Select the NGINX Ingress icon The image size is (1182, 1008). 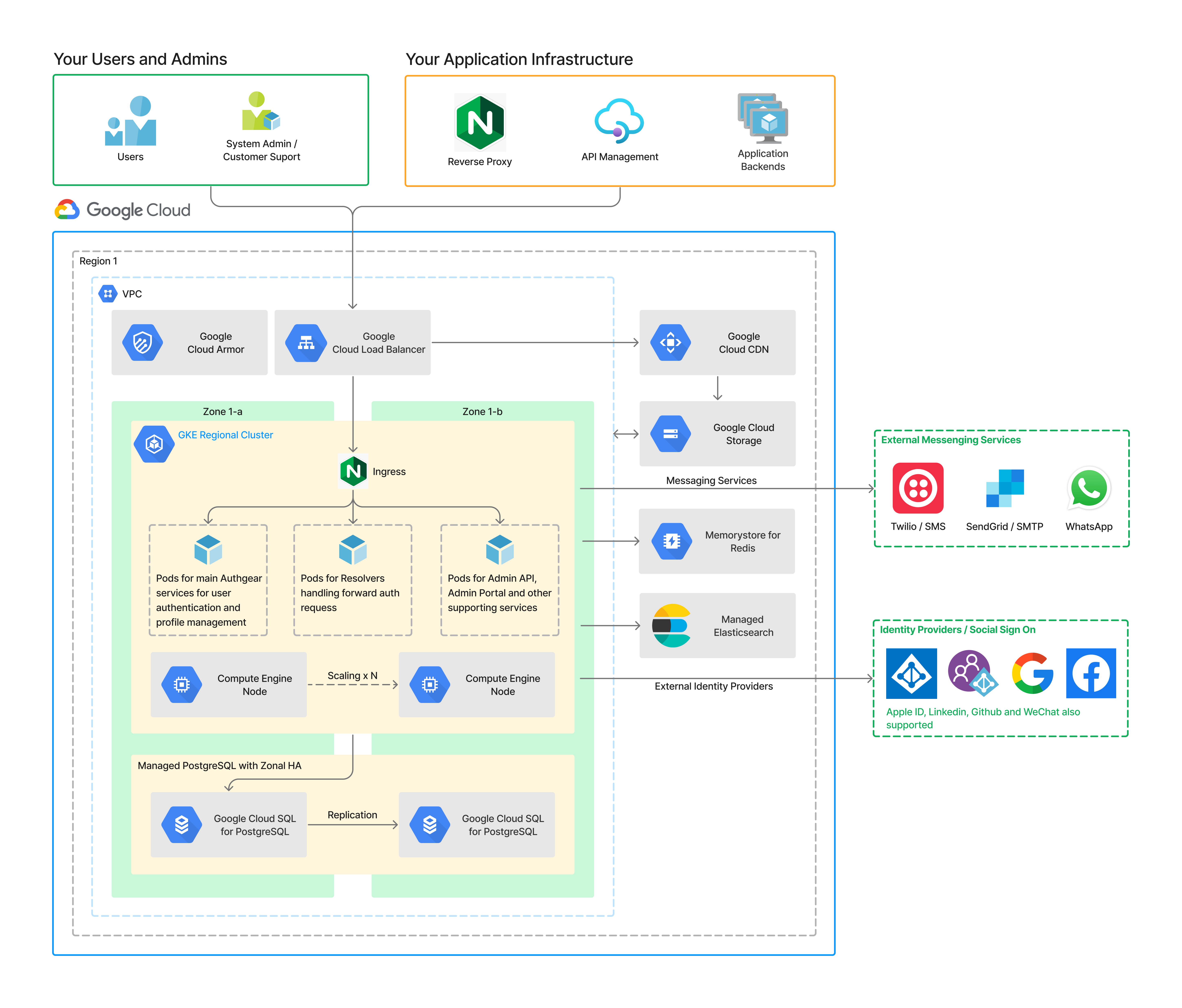pyautogui.click(x=353, y=471)
